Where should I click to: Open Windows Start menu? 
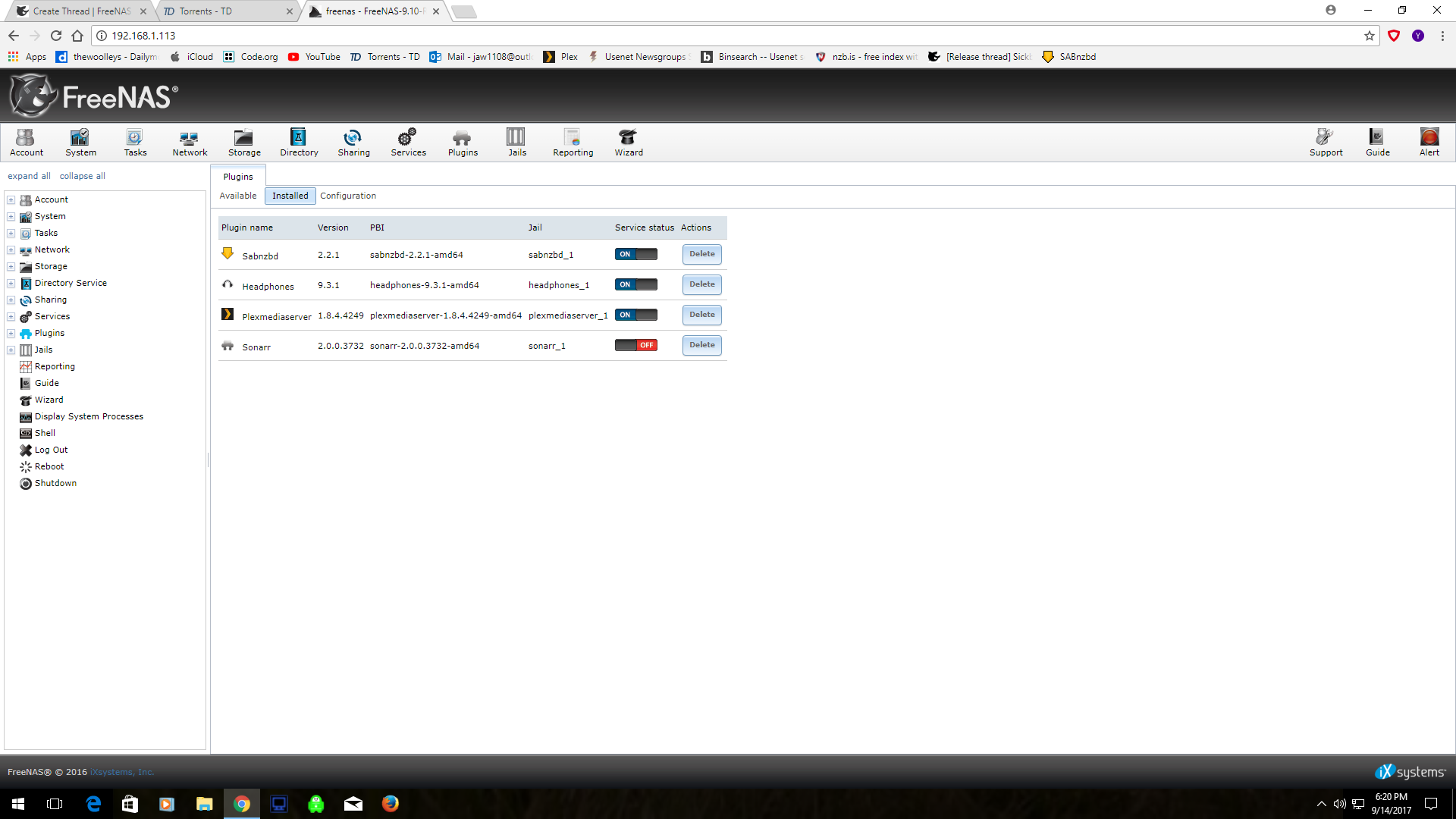coord(18,804)
